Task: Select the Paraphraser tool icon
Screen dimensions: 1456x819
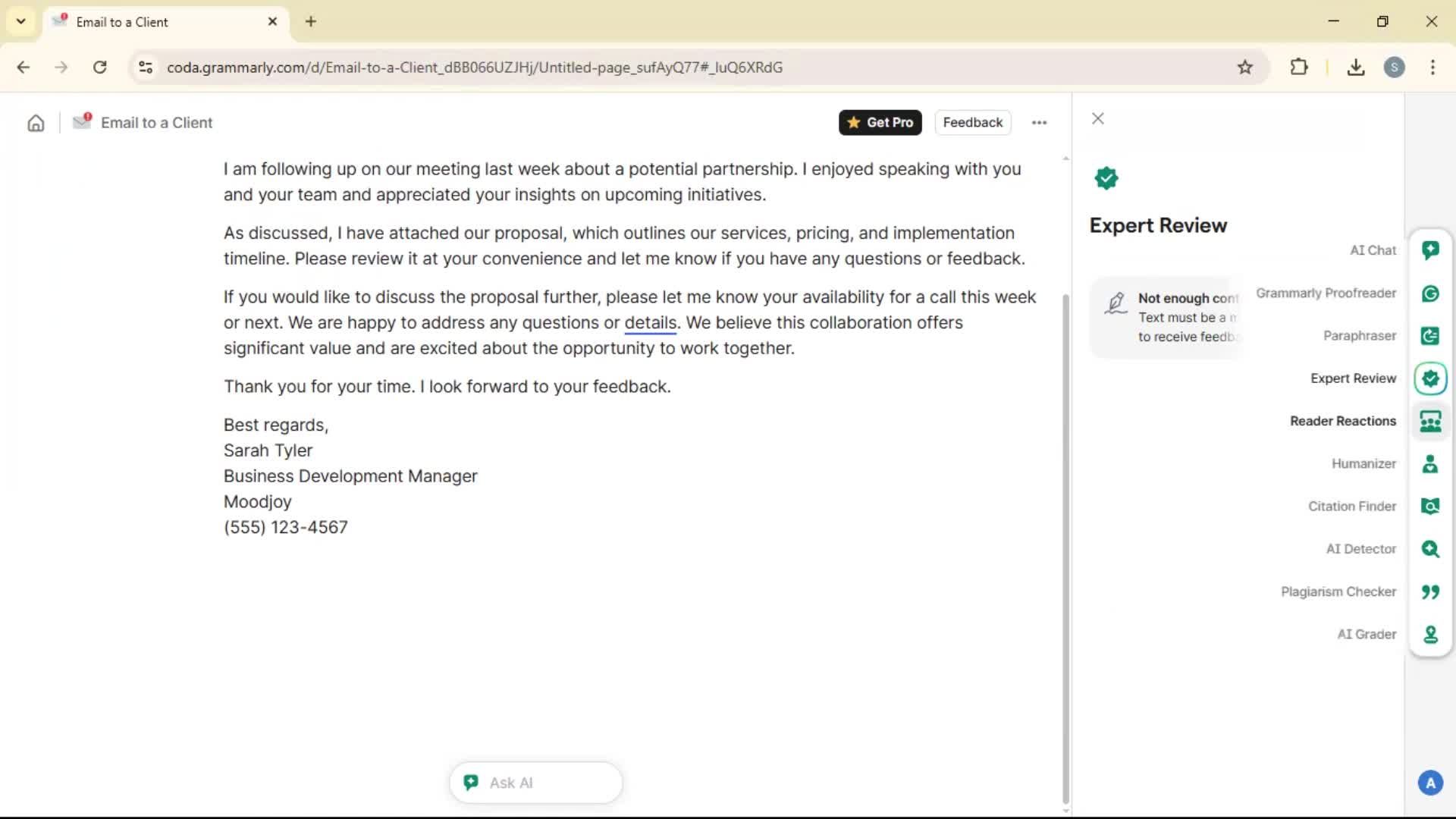Action: click(x=1430, y=336)
